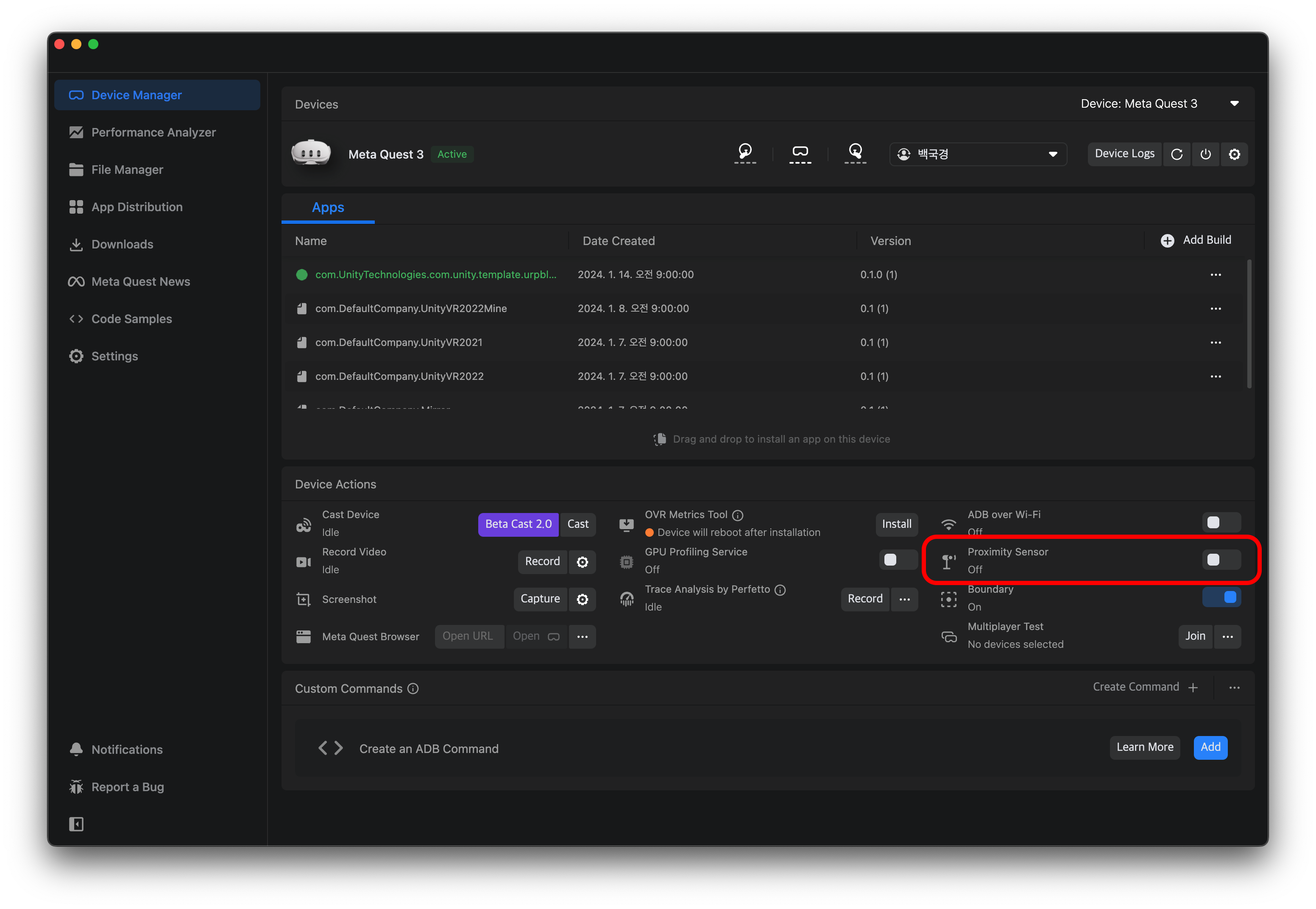The width and height of the screenshot is (1316, 909).
Task: Click the device power off icon
Action: coord(1205,154)
